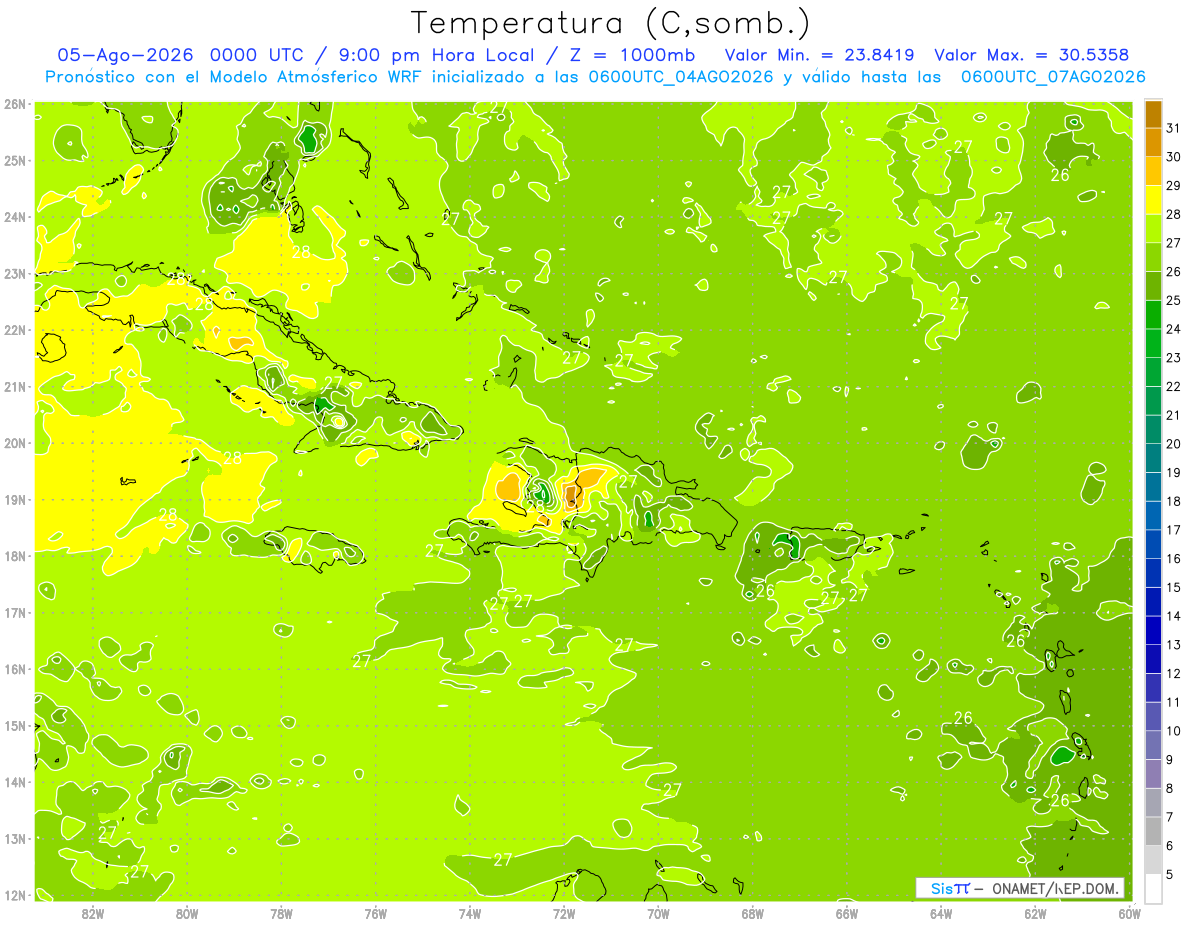Click the '82W' longitude axis label
This screenshot has height=927, width=1200.
pyautogui.click(x=93, y=913)
